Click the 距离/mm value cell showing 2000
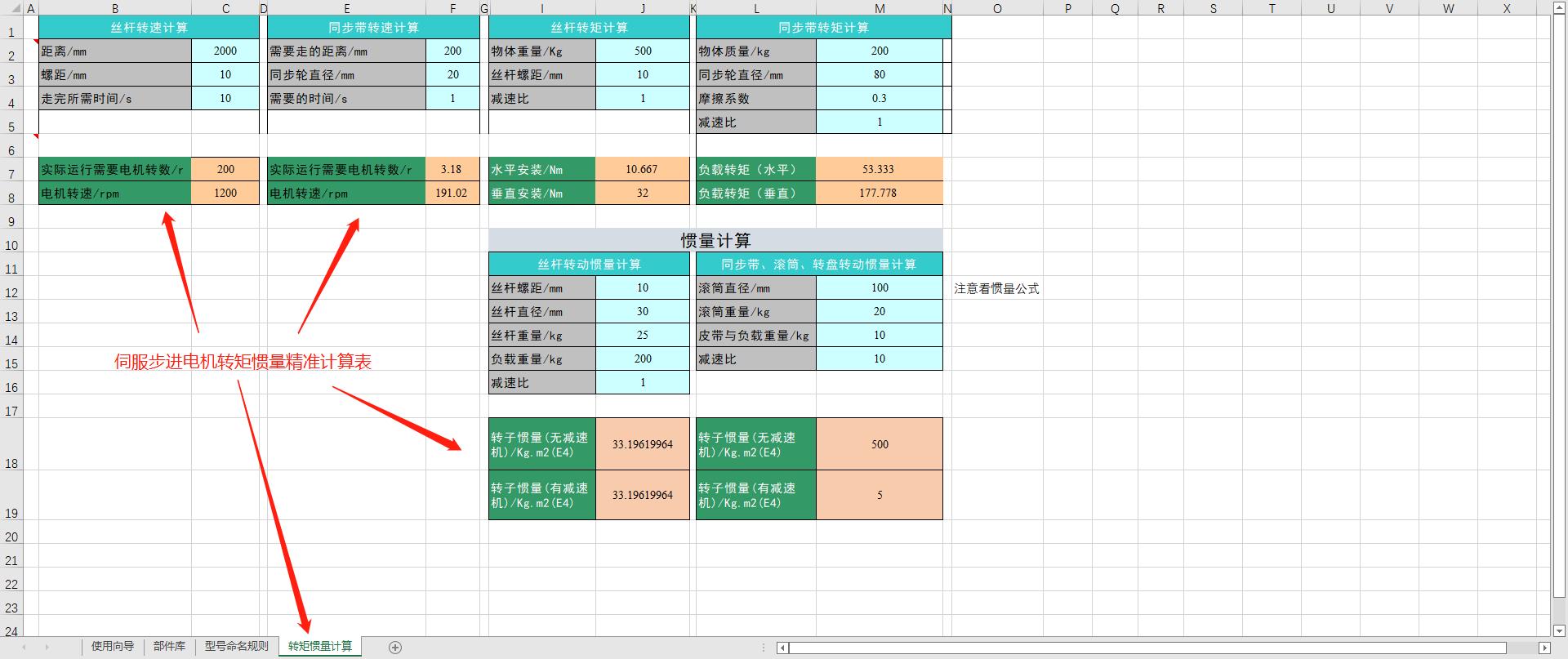The height and width of the screenshot is (659, 1568). (225, 51)
